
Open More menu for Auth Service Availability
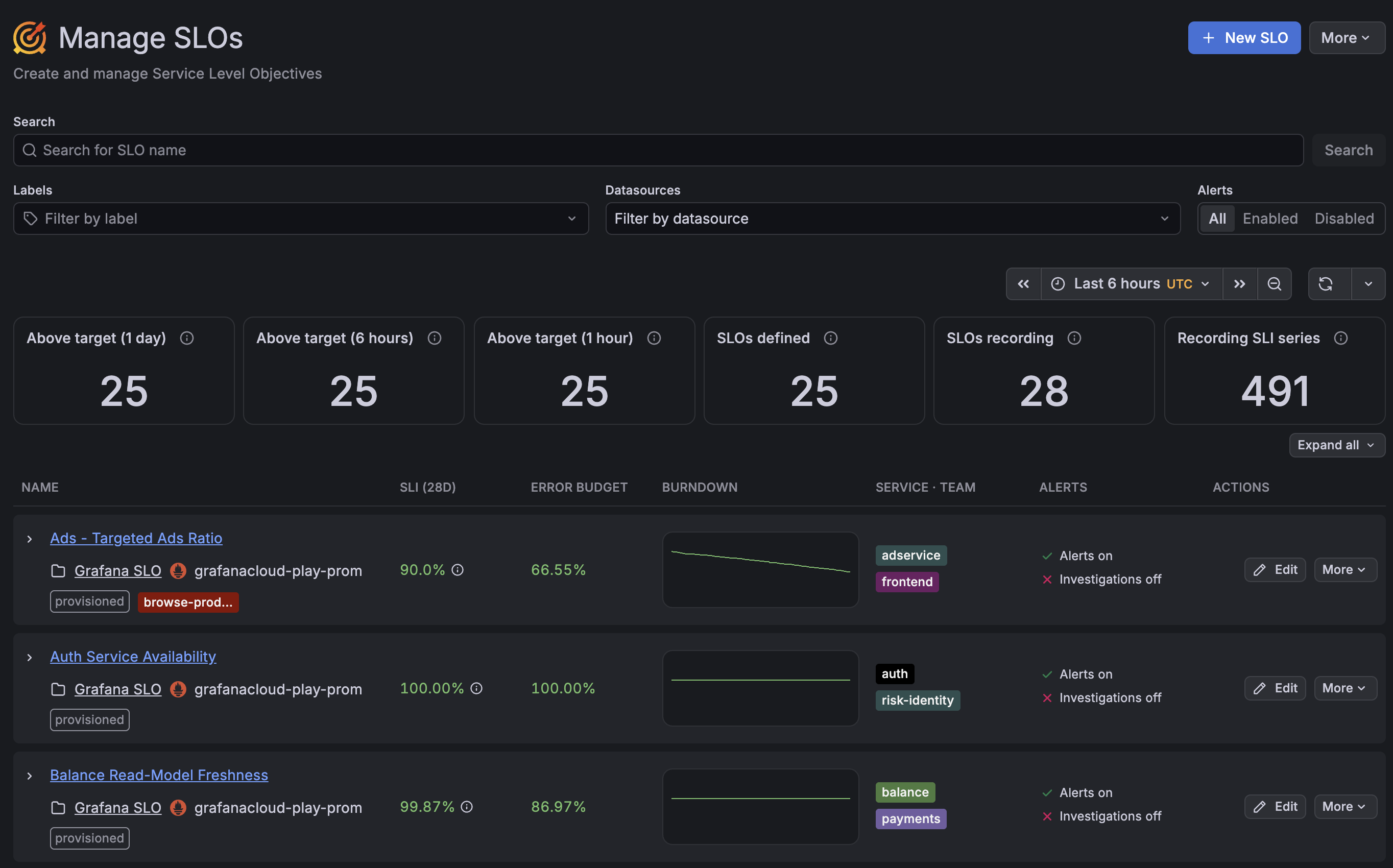[1345, 688]
